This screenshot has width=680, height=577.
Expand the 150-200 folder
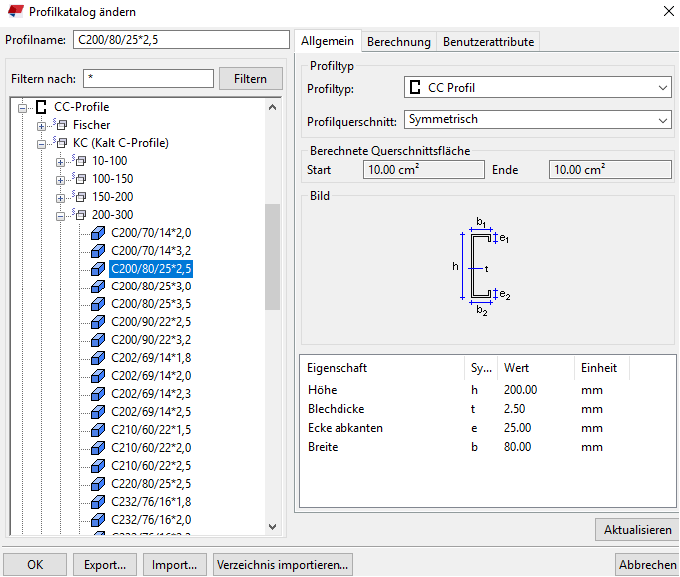coord(60,198)
